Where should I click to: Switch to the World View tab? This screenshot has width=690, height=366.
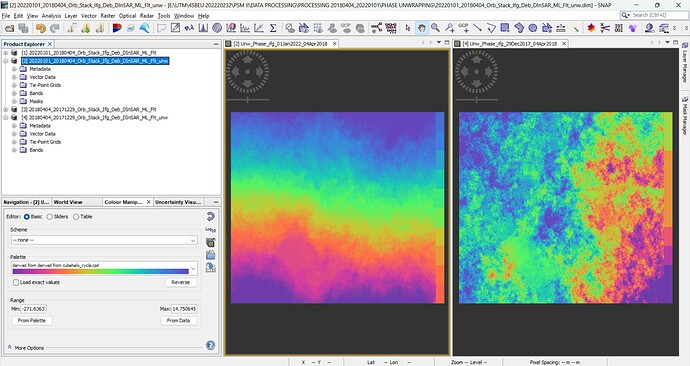coord(68,202)
